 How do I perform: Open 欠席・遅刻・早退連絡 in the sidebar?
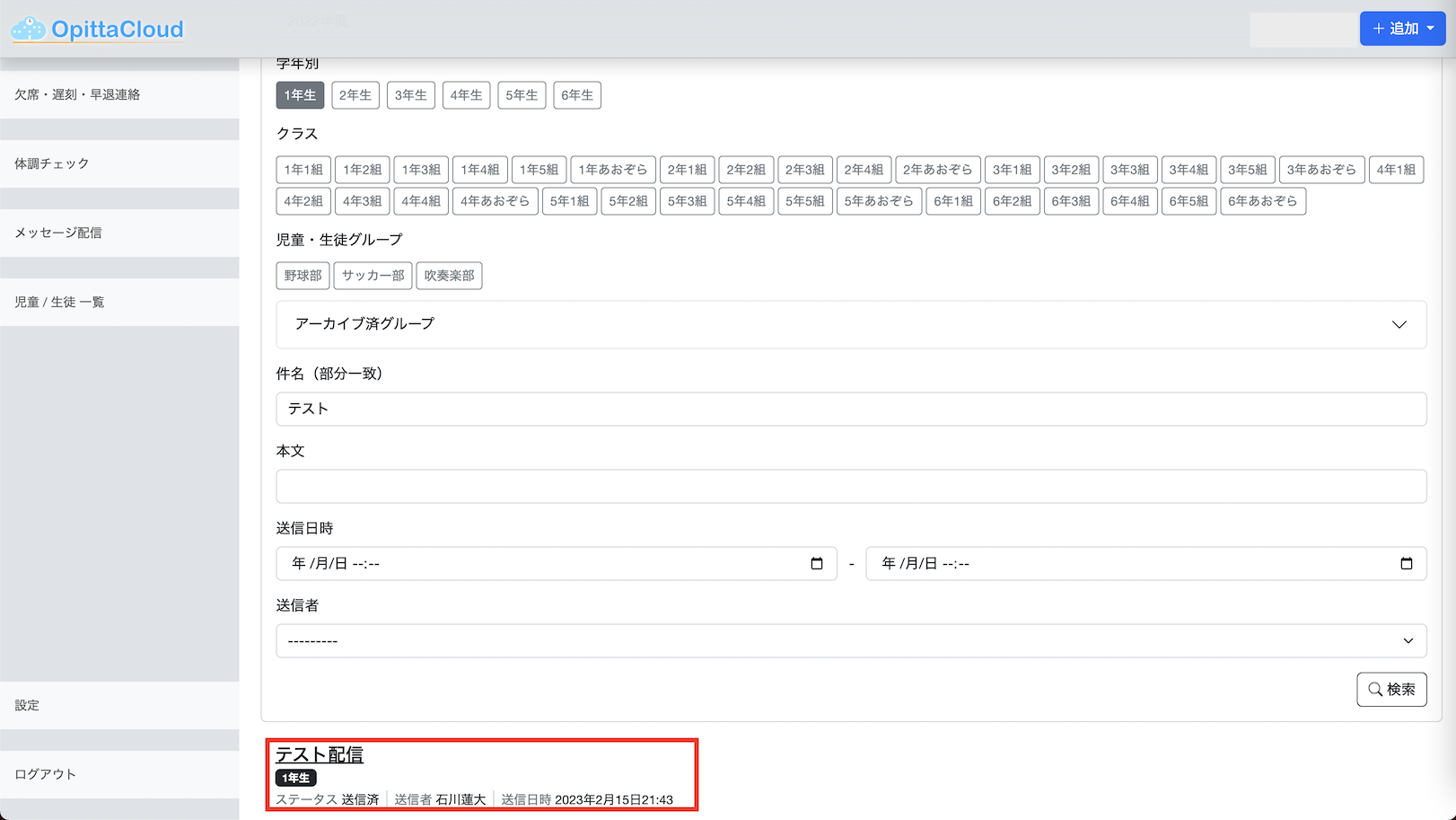(x=119, y=94)
